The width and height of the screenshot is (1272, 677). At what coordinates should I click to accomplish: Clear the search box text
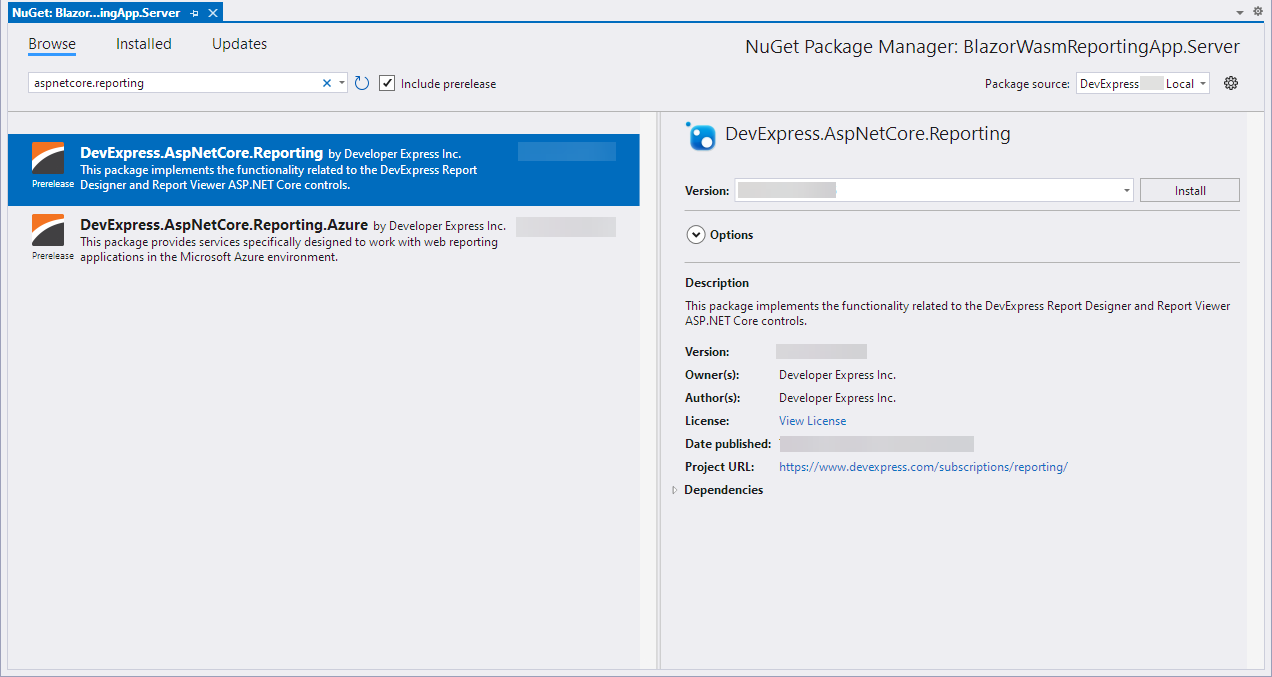326,83
